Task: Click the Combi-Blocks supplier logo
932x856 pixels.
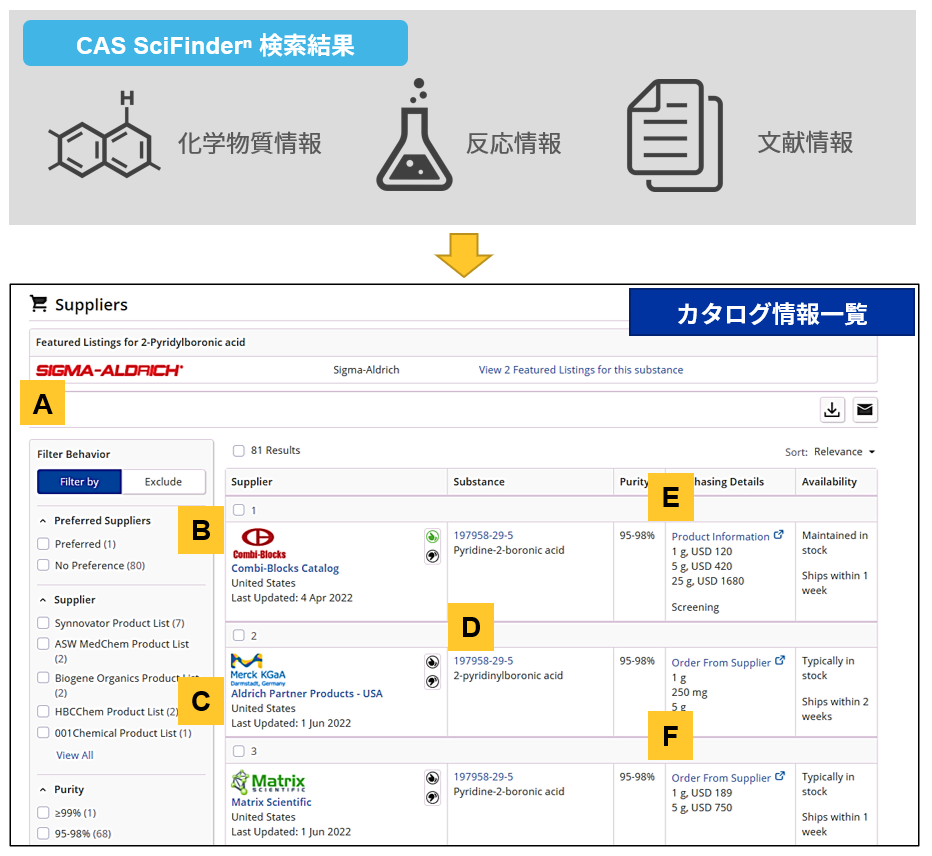Action: (x=259, y=543)
